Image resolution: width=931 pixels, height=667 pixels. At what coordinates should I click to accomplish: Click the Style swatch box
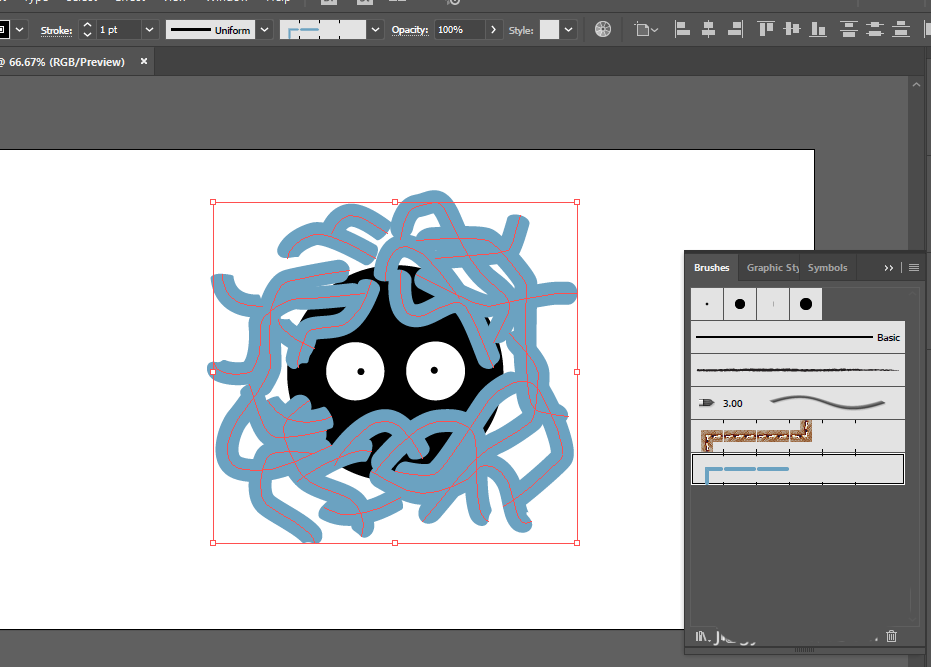pyautogui.click(x=549, y=30)
